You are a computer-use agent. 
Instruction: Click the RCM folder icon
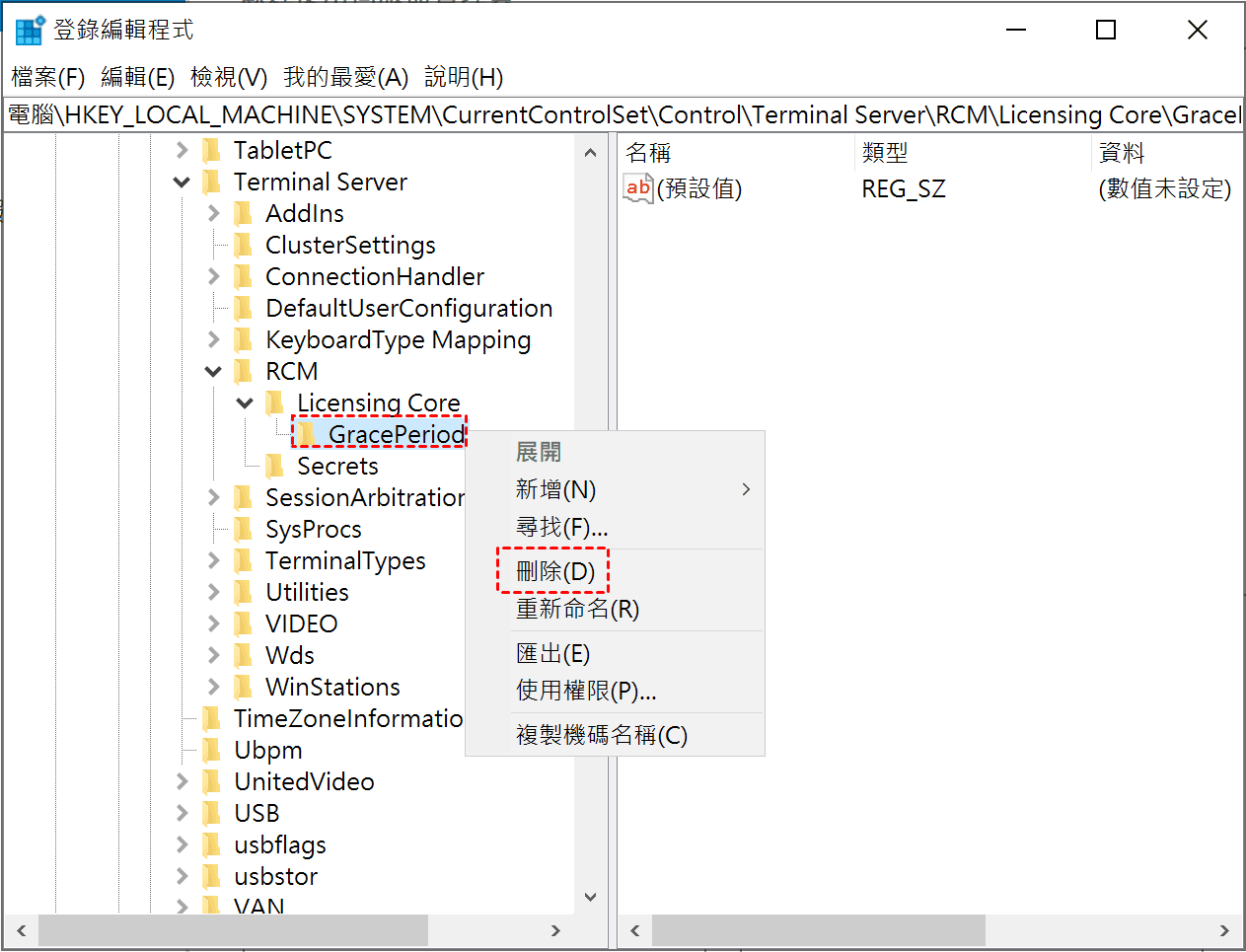tap(243, 371)
